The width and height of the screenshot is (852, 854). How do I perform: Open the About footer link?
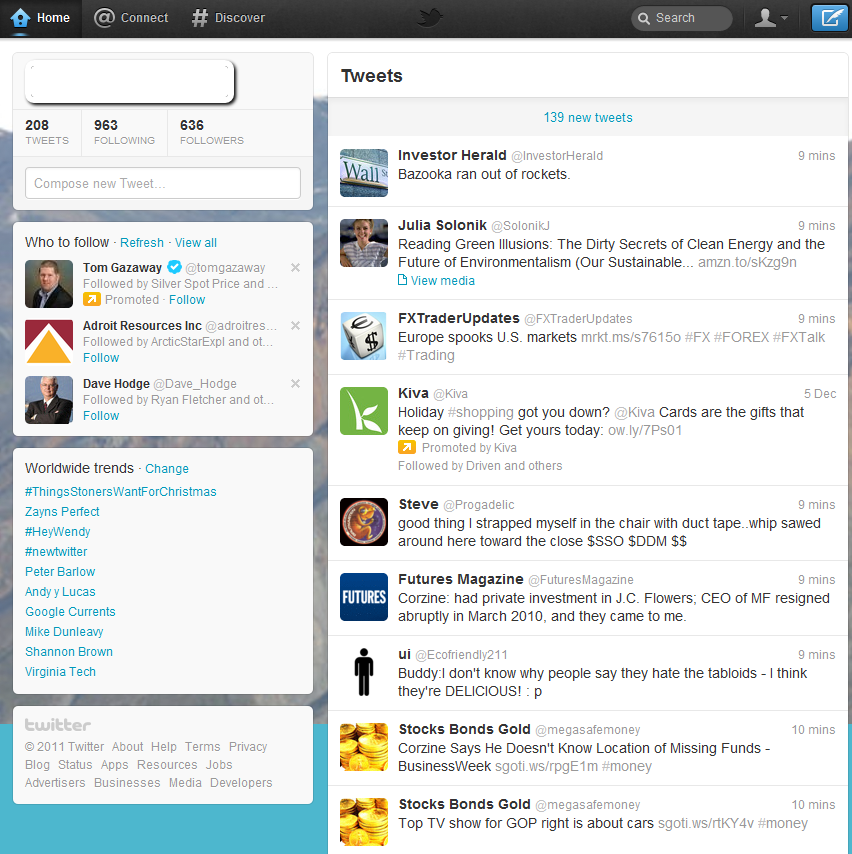[127, 747]
